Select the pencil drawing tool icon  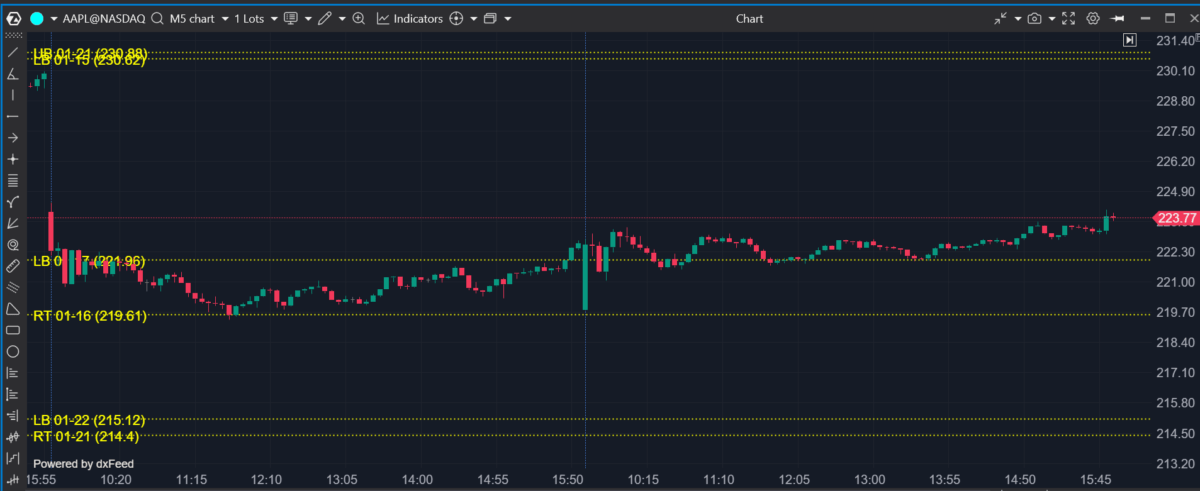[325, 18]
